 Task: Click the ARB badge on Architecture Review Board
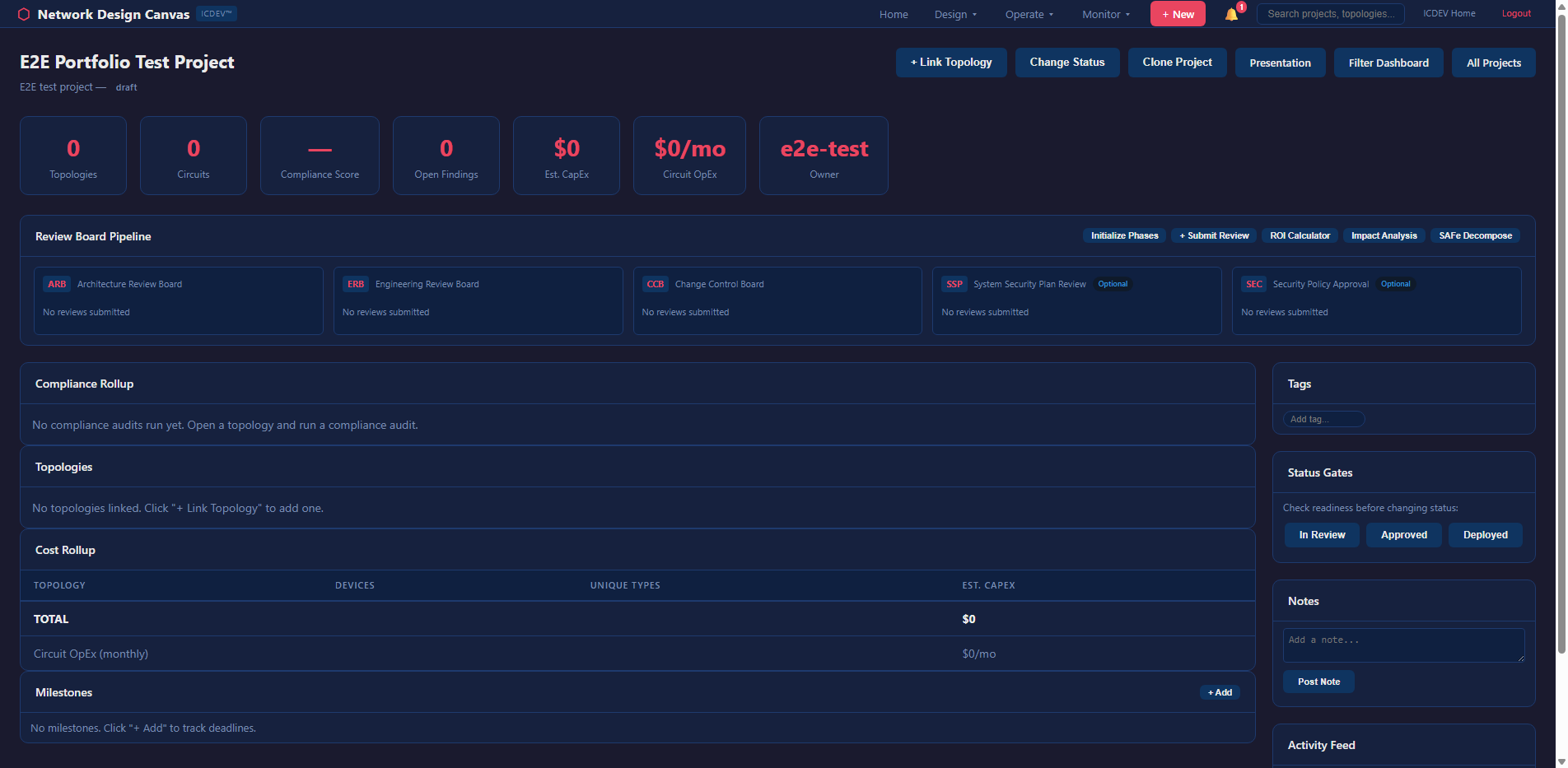coord(57,284)
